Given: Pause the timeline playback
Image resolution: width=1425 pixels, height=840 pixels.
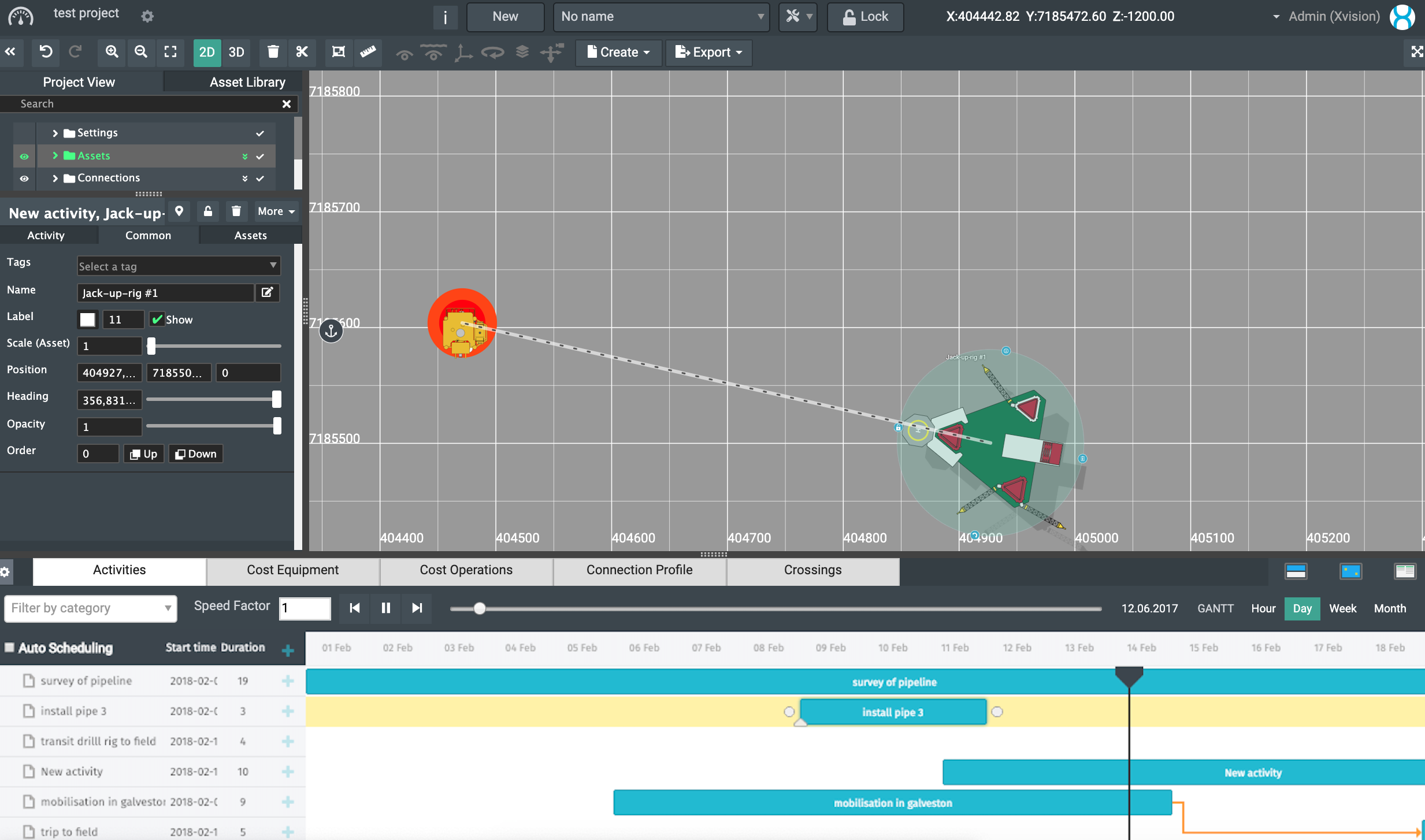Looking at the screenshot, I should (x=385, y=608).
